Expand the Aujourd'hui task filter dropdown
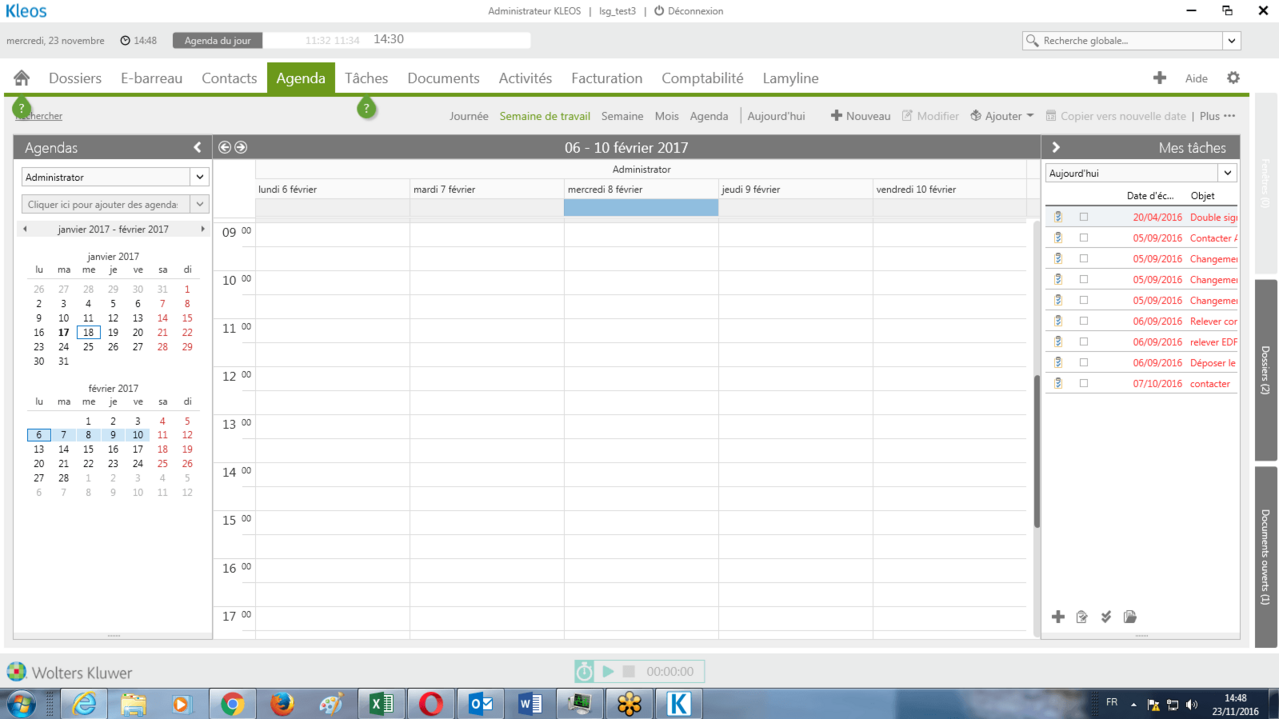Screen dimensions: 1279x719 click(x=1227, y=173)
